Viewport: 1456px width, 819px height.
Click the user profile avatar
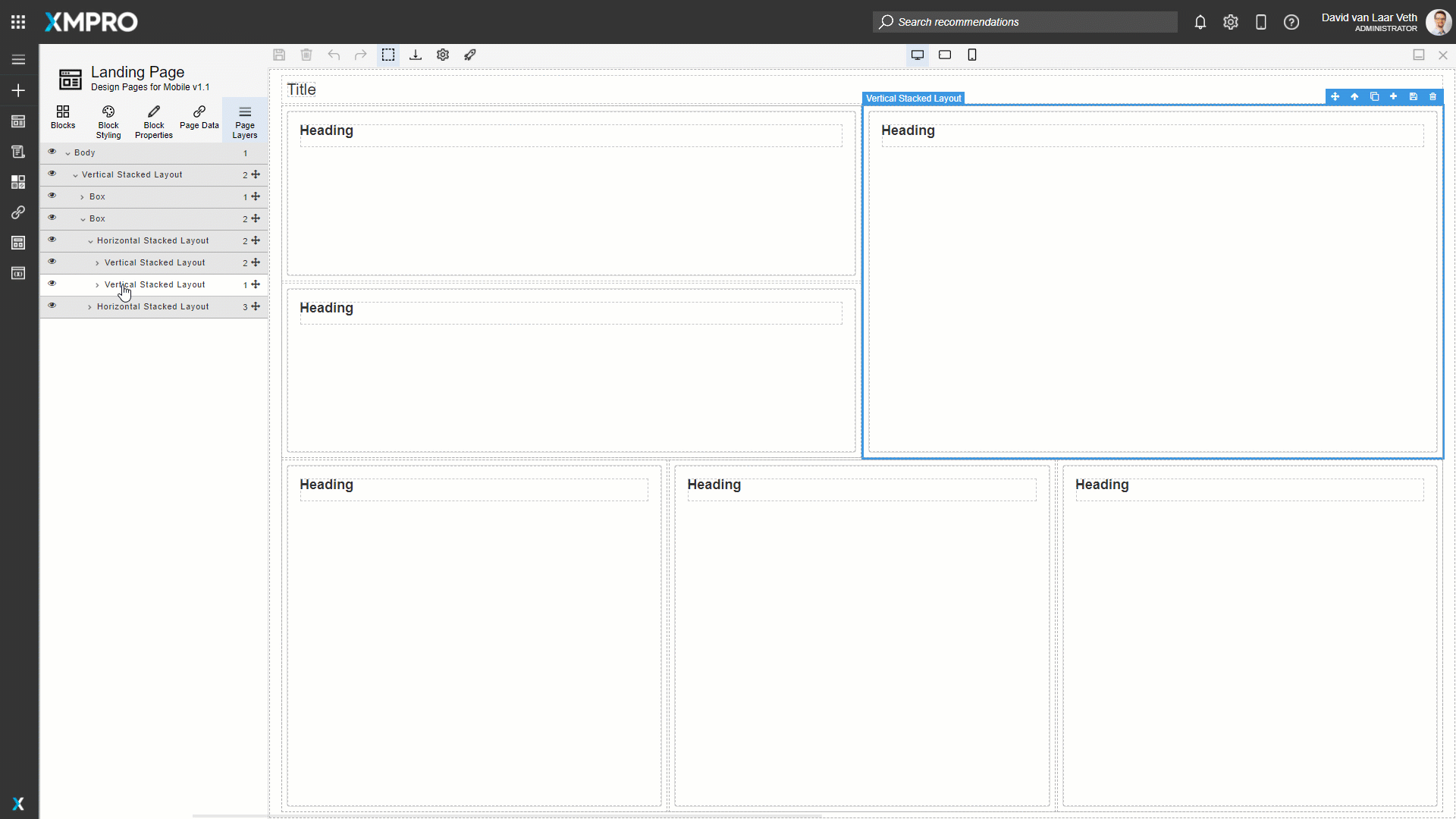[1439, 22]
